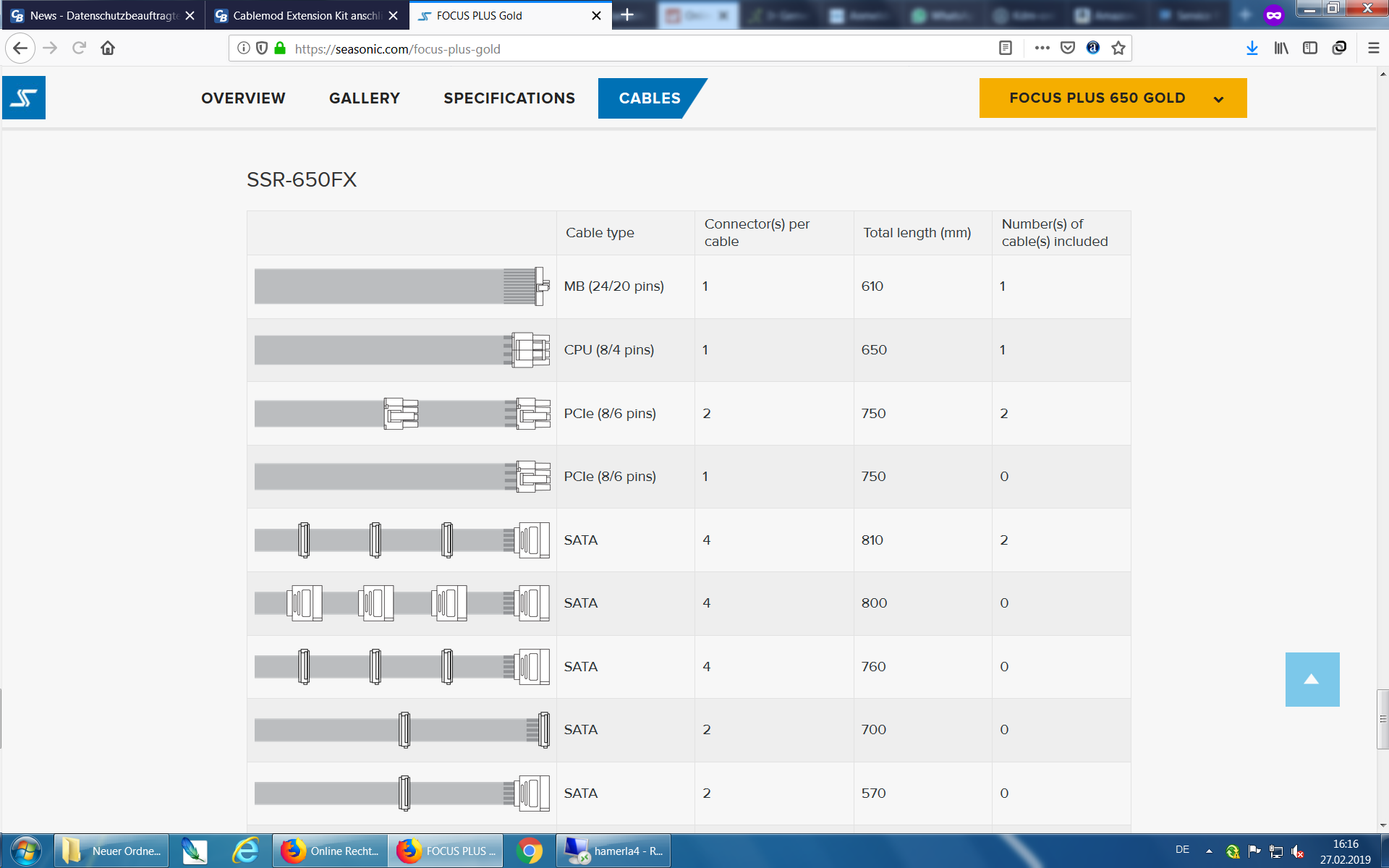Viewport: 1389px width, 868px height.
Task: Go to the GALLERY section
Action: (365, 98)
